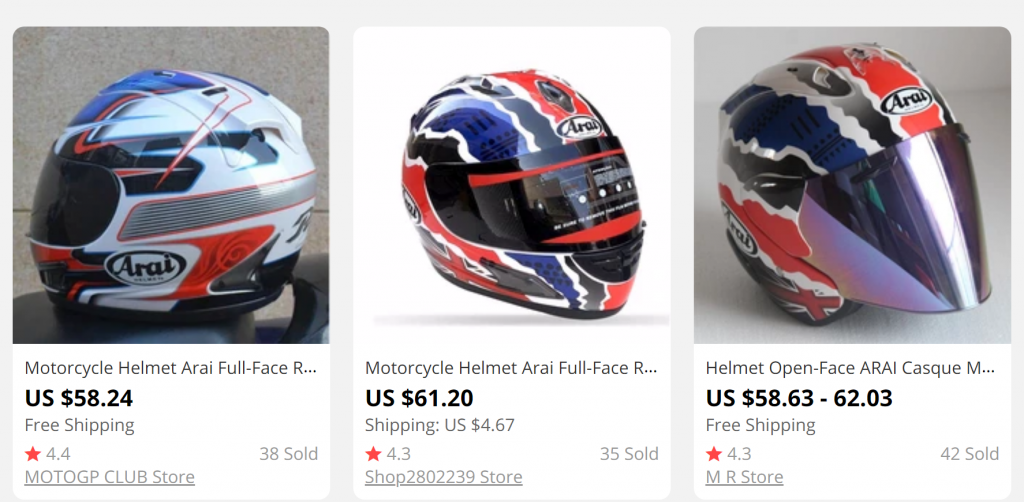This screenshot has height=502, width=1024.
Task: Open the open-face Arai helmet with purple visor image
Action: pyautogui.click(x=852, y=185)
